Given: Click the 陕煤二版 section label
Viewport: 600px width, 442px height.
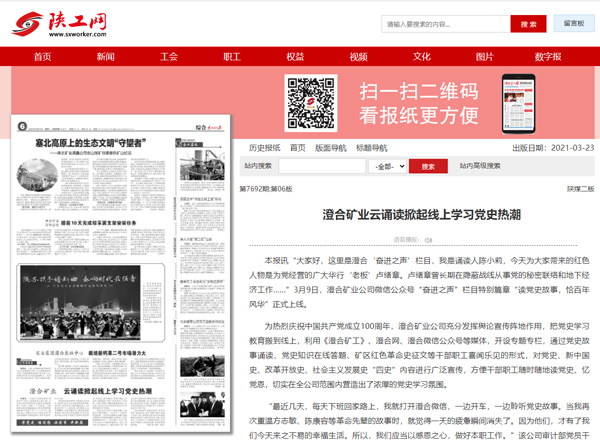Looking at the screenshot, I should coord(580,189).
